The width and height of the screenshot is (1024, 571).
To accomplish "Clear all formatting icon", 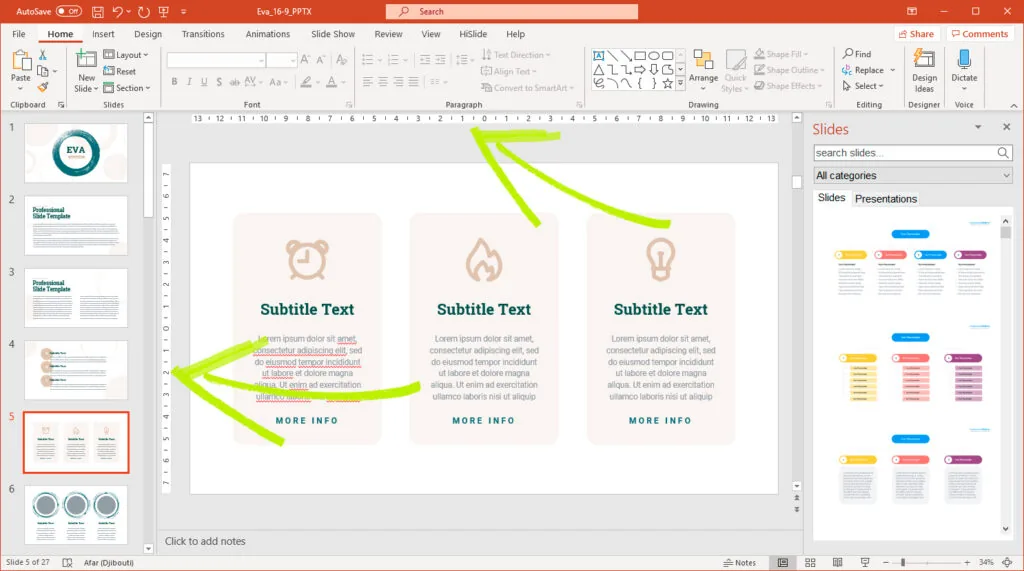I will tap(342, 60).
